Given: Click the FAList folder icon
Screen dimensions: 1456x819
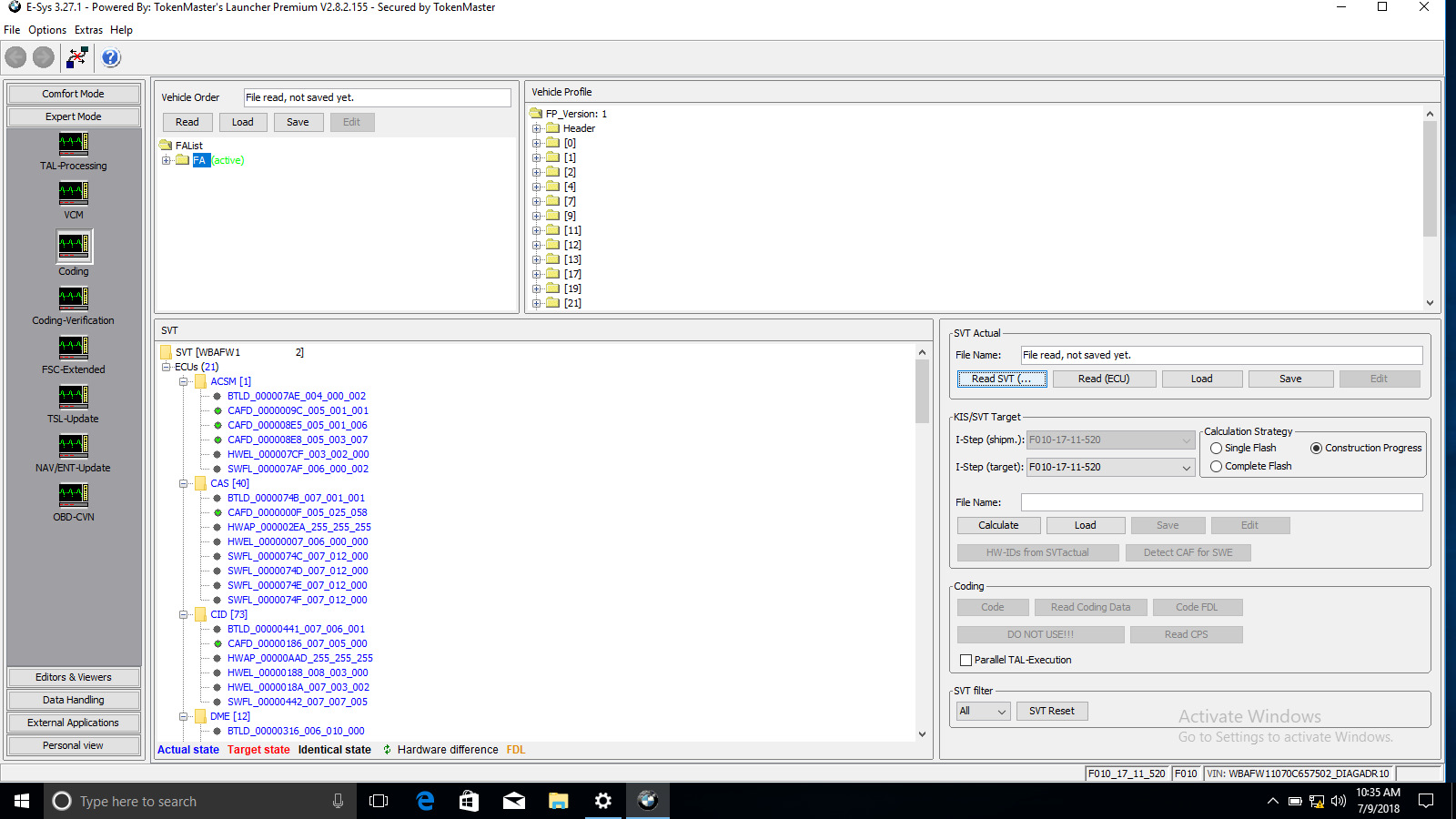Looking at the screenshot, I should pyautogui.click(x=166, y=146).
